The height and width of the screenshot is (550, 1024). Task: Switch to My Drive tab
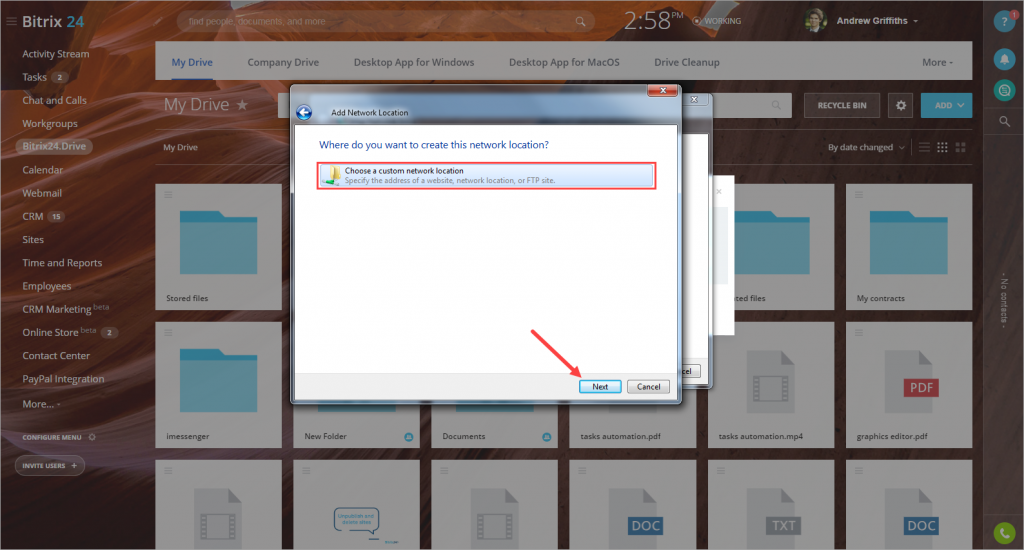[x=192, y=62]
